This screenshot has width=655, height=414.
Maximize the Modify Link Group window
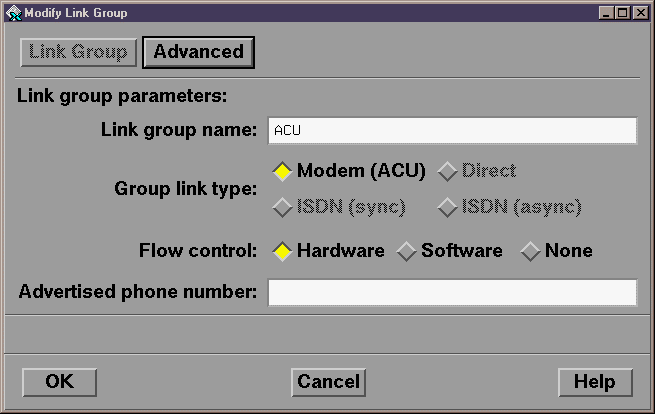(x=622, y=13)
